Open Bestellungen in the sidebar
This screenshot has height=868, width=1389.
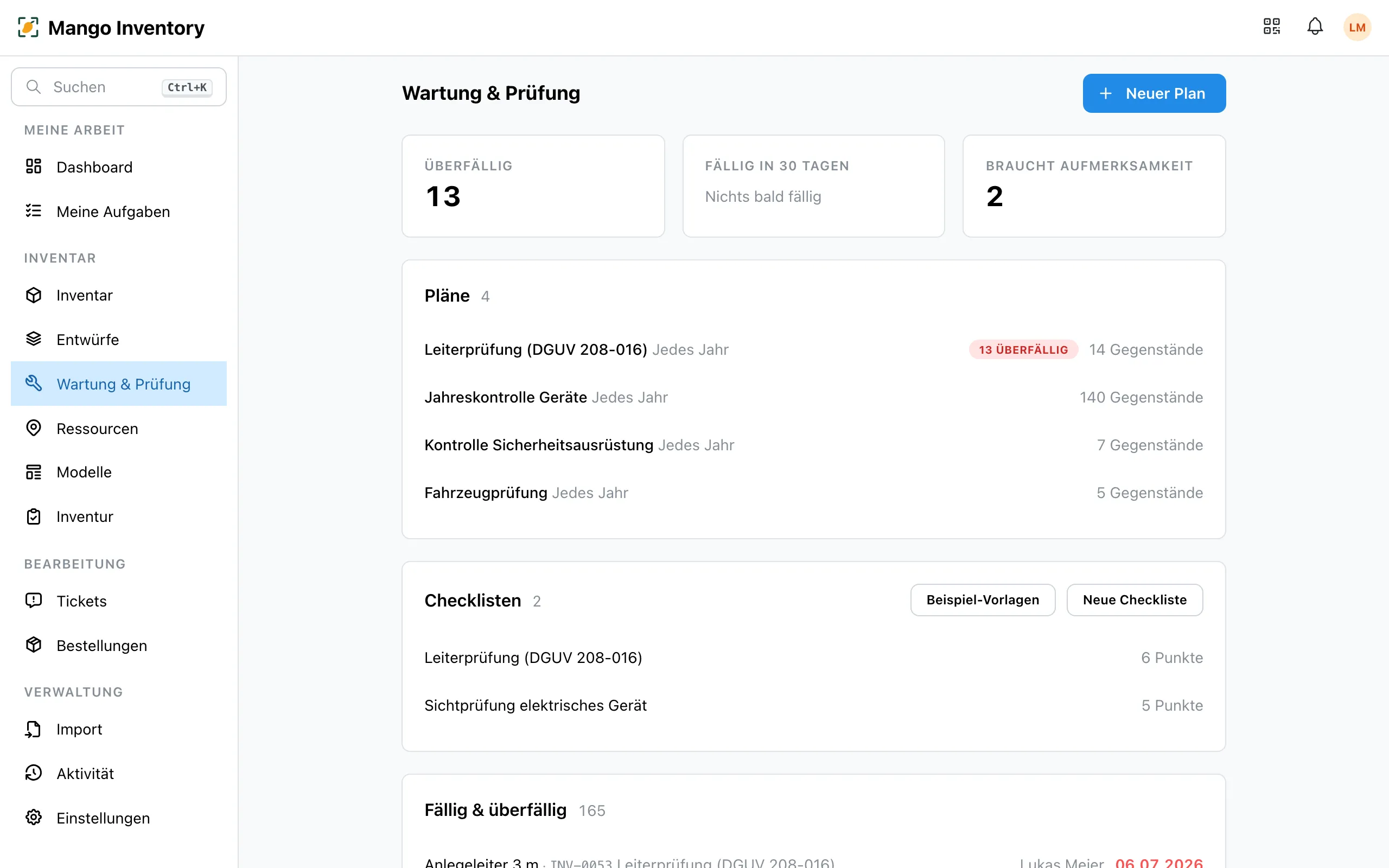[x=119, y=645]
